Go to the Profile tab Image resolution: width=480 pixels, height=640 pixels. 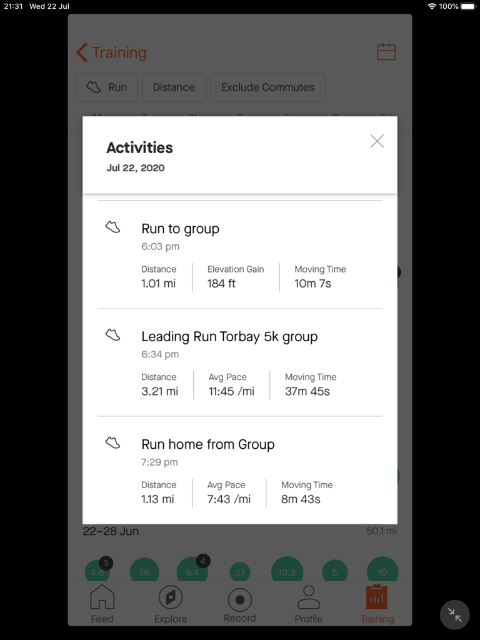tap(309, 604)
